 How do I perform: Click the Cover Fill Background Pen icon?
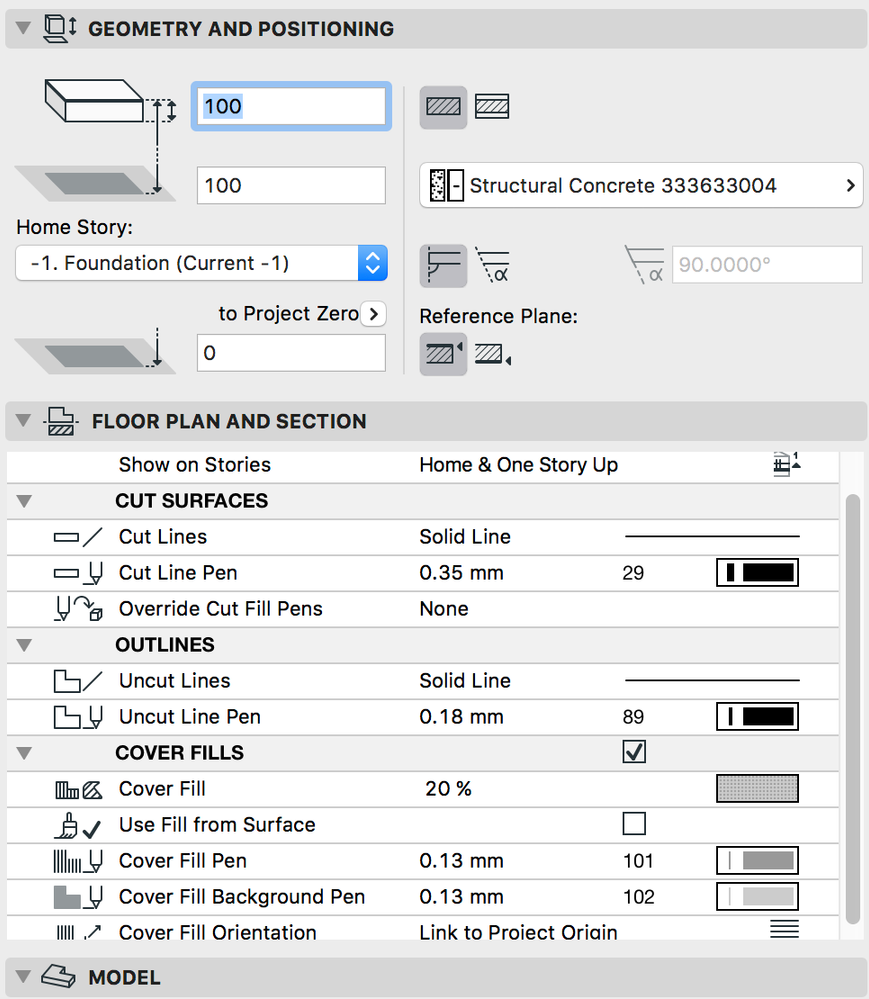[x=78, y=897]
